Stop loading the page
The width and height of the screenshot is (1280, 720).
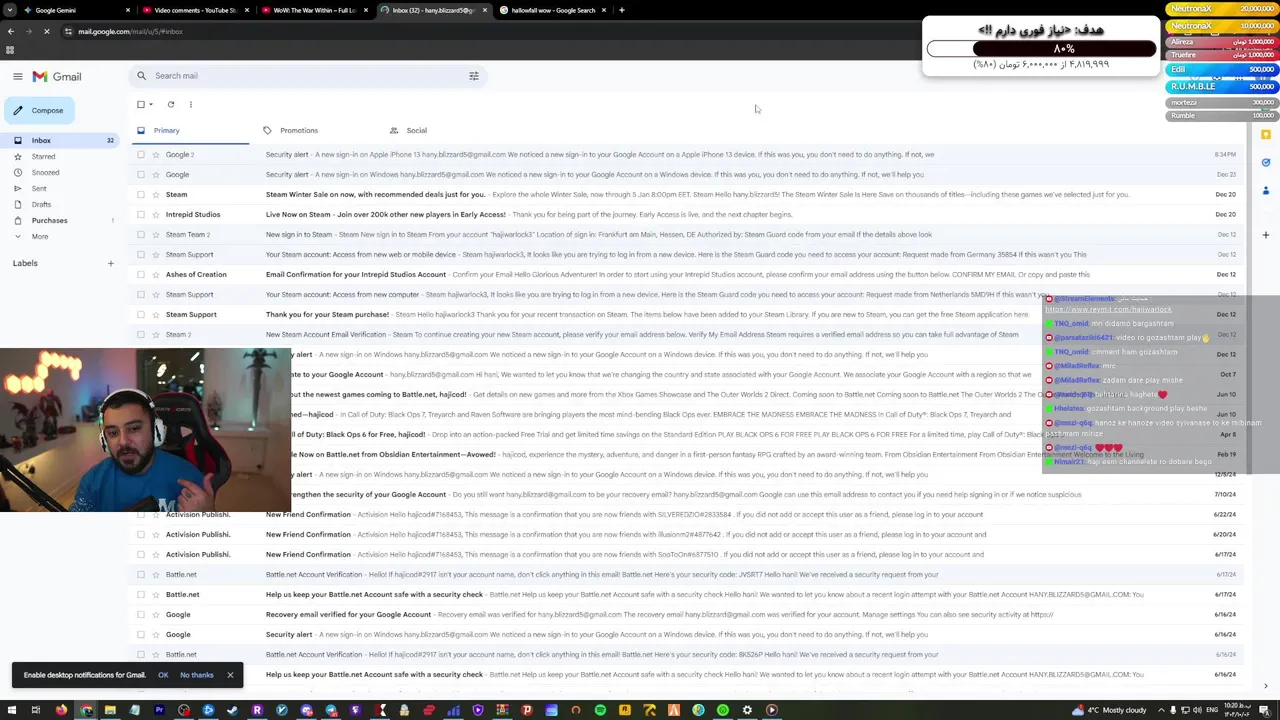coord(46,31)
